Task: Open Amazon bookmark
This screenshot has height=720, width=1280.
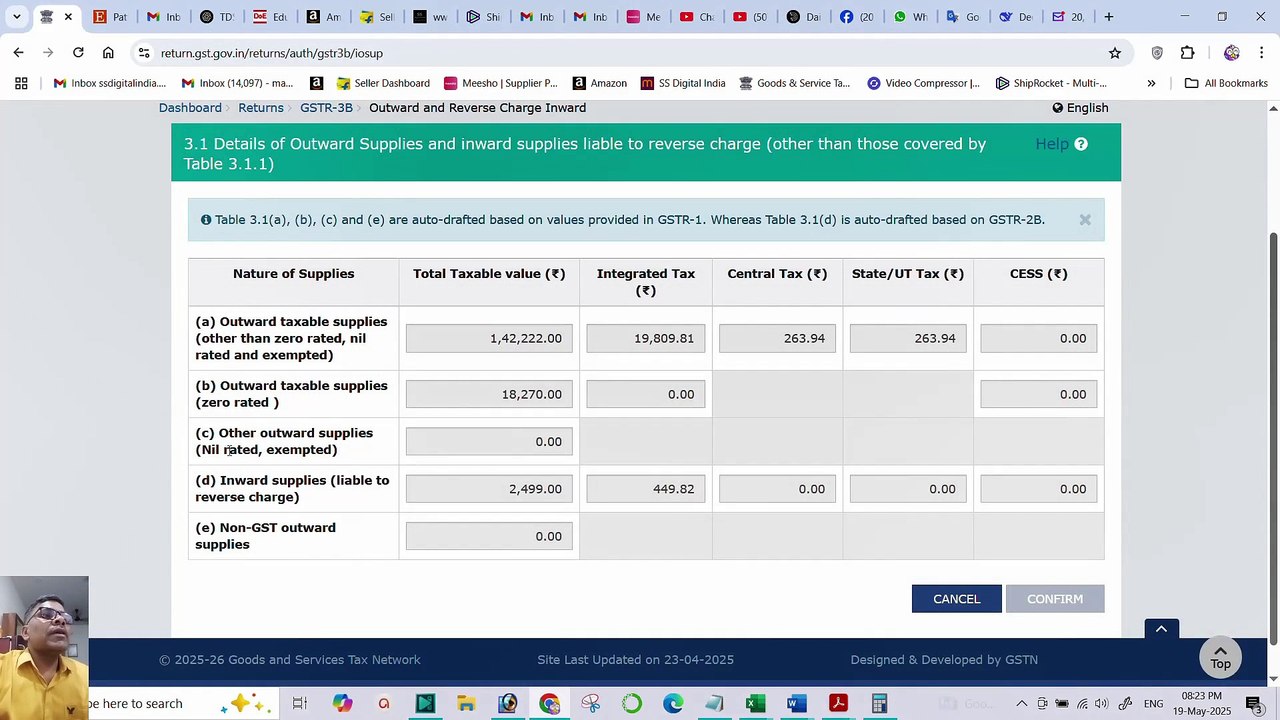Action: pos(600,83)
